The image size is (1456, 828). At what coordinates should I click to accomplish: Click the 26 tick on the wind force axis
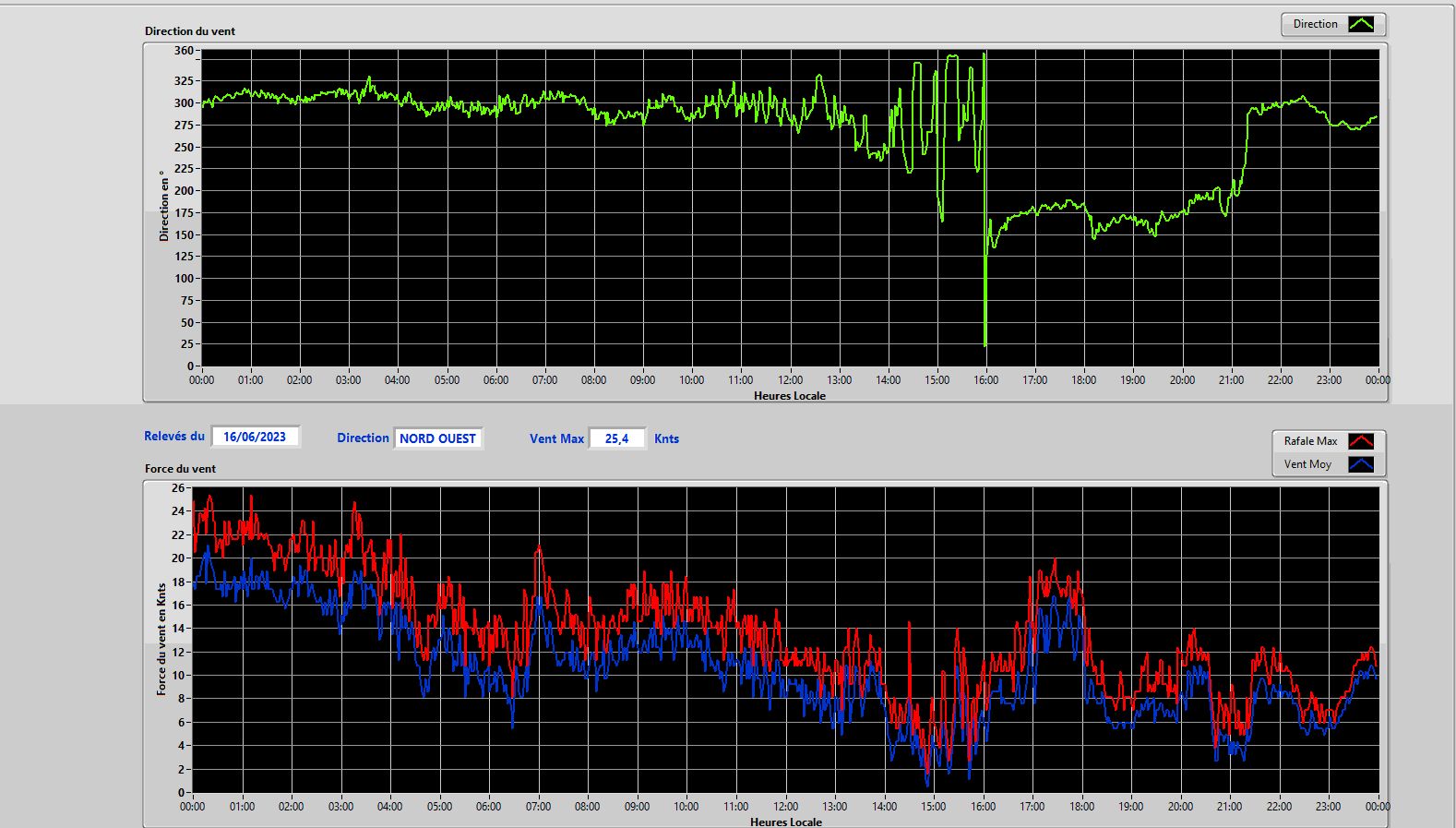point(178,488)
